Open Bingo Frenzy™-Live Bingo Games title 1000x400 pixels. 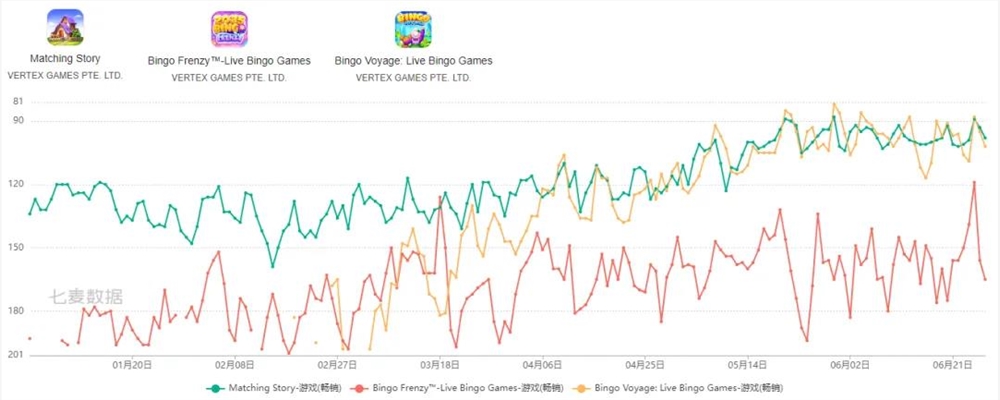click(x=229, y=61)
